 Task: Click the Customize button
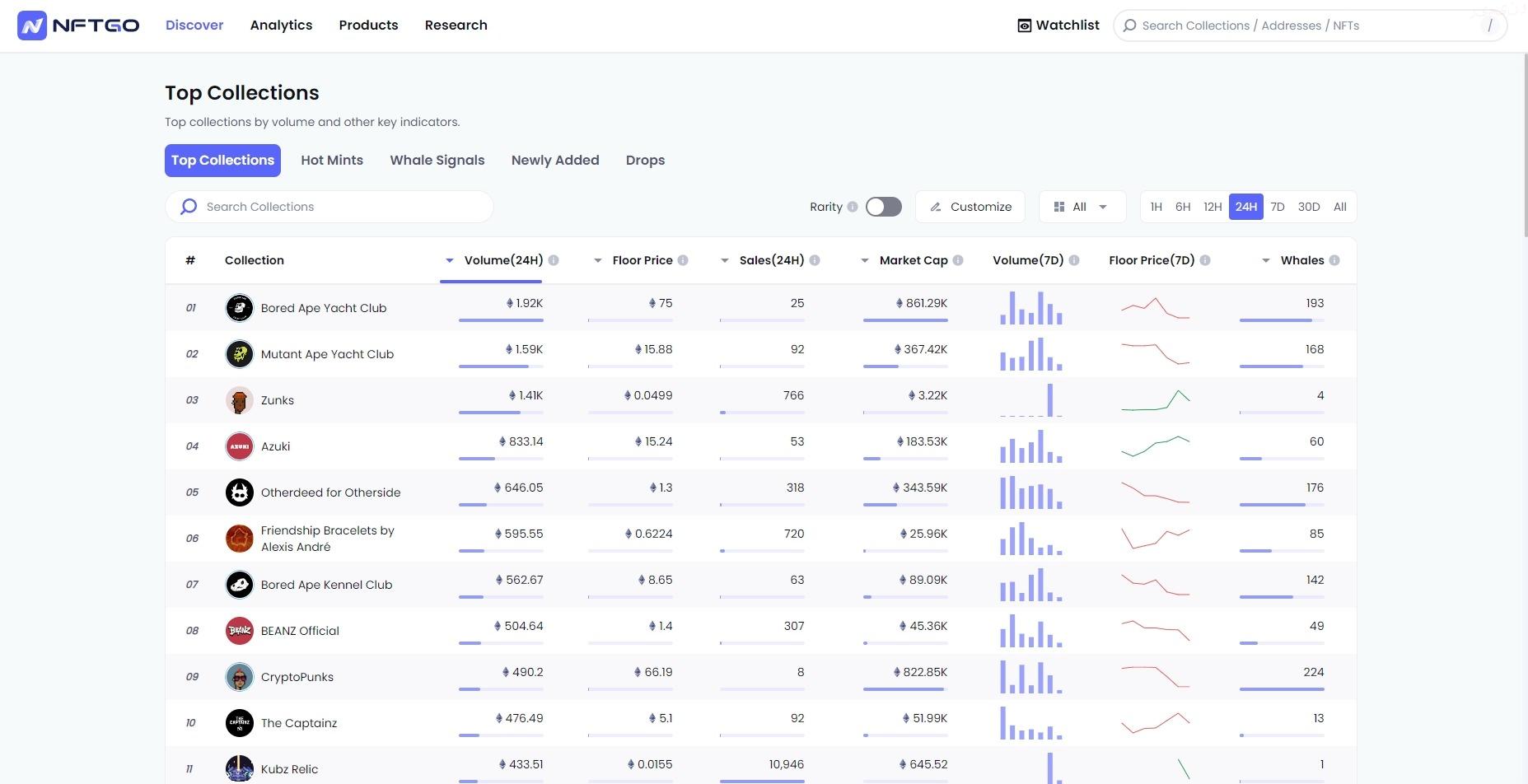[970, 207]
